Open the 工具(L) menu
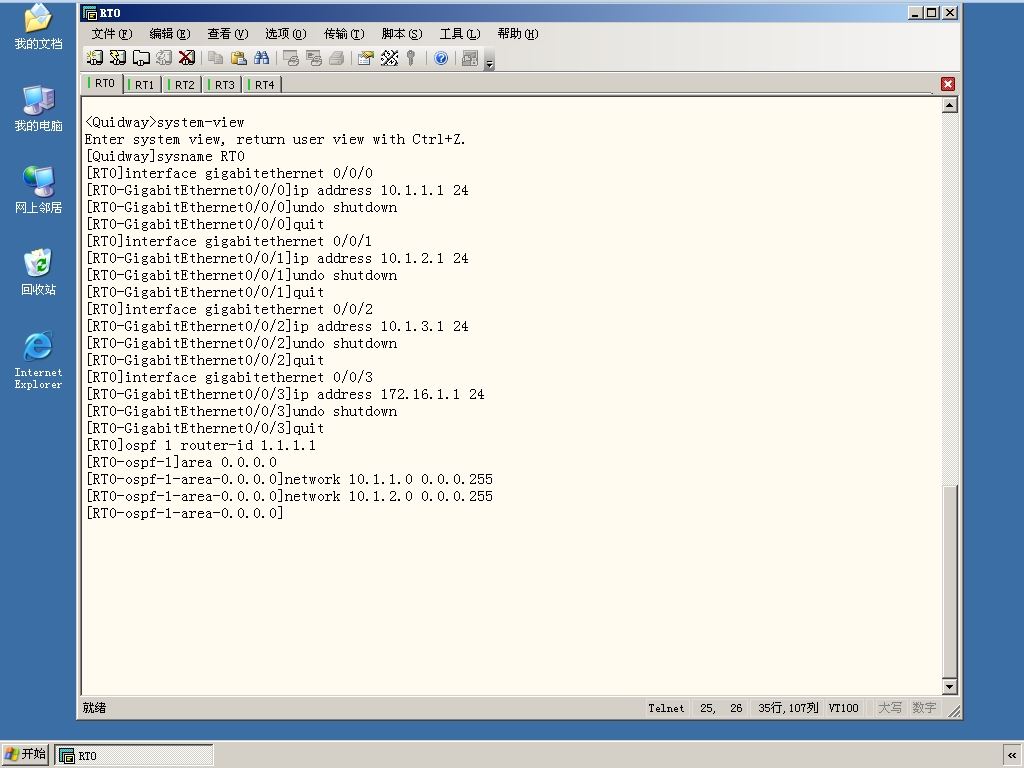 point(460,34)
